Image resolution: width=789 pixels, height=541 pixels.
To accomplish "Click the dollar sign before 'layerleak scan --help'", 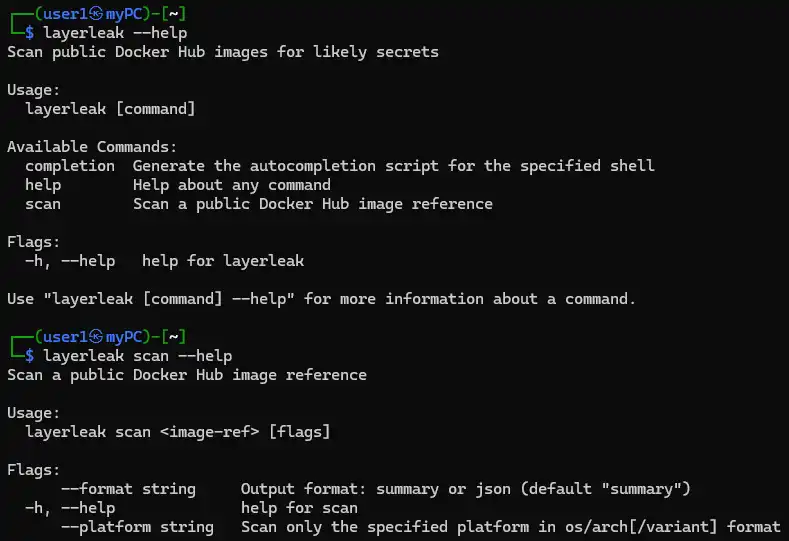I will click(x=30, y=356).
